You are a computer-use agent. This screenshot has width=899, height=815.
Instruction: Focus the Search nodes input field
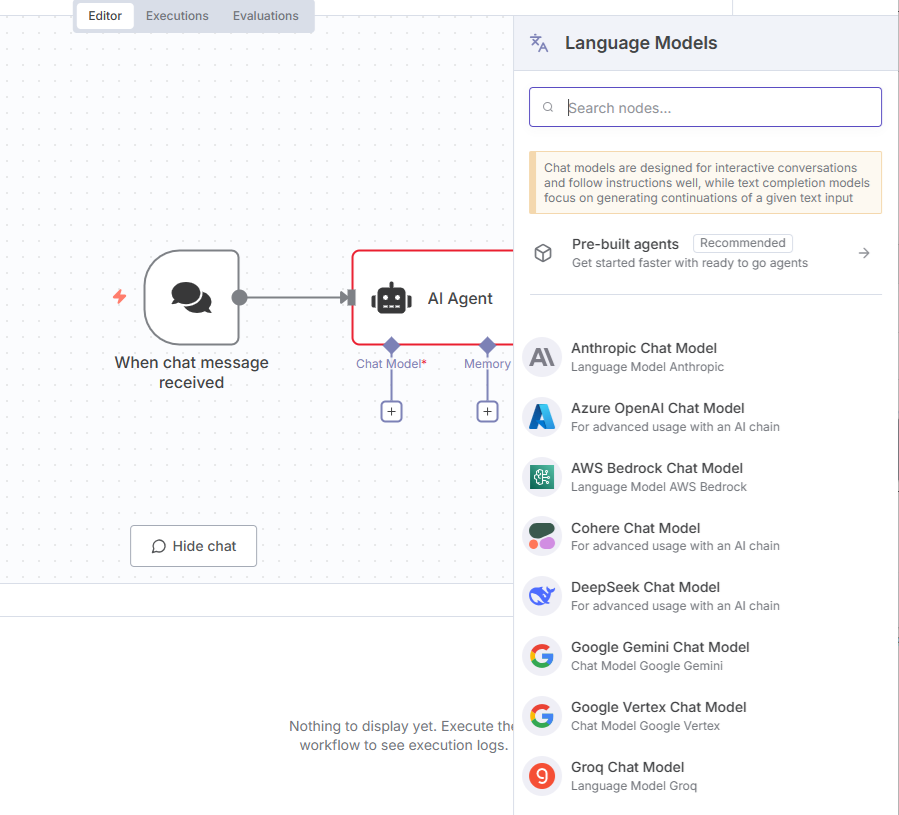pos(715,108)
